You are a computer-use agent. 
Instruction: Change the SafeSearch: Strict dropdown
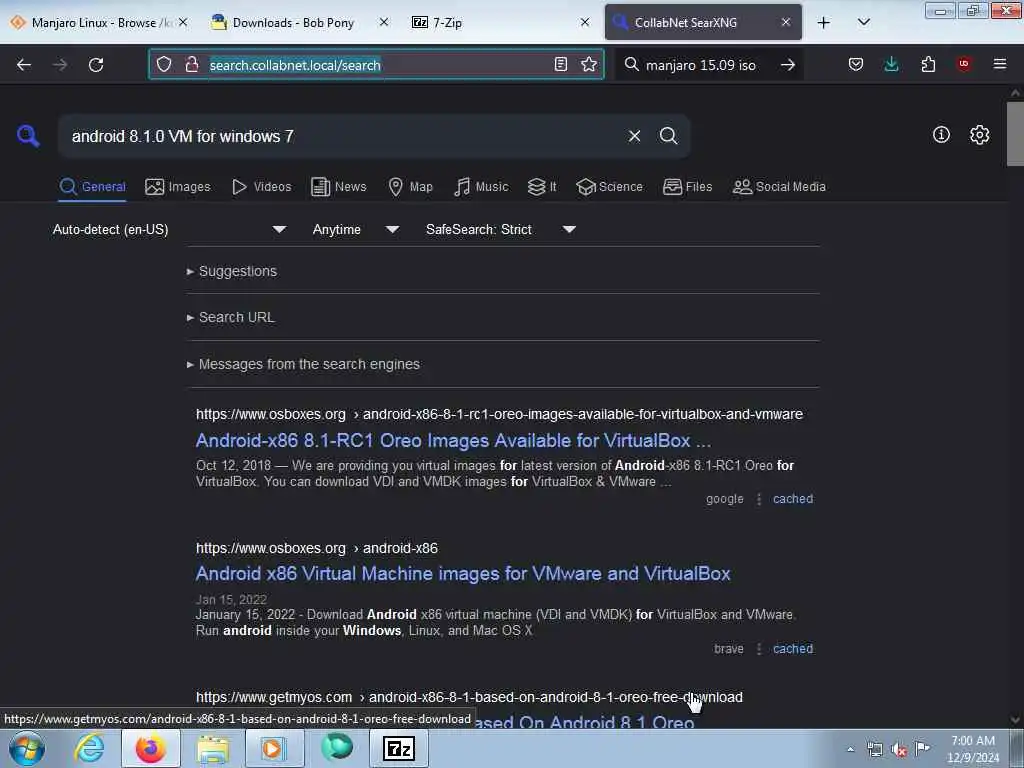[x=500, y=229]
